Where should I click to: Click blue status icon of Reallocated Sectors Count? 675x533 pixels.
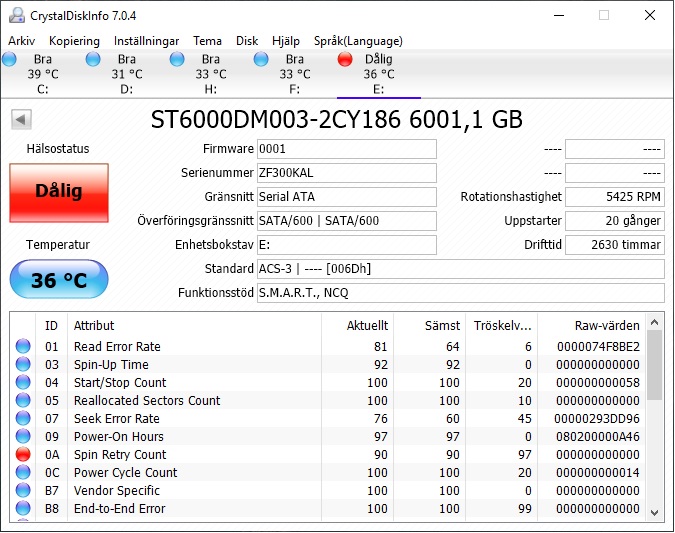[23, 400]
